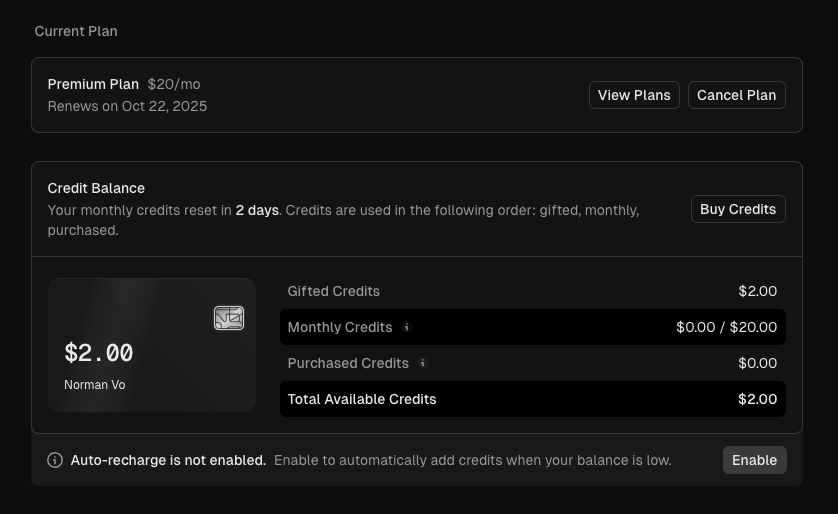
Task: Click the chip icon on the credit card
Action: (229, 318)
